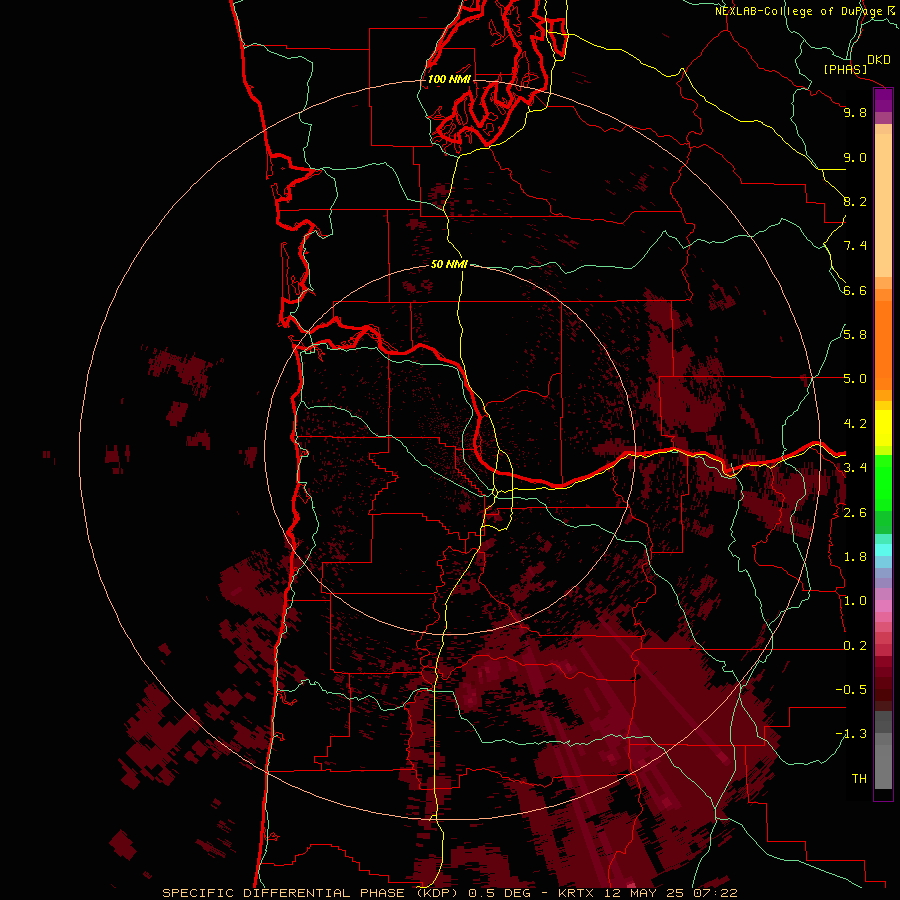Click the 4.2 scale value
Screen dimensions: 900x900
coord(855,424)
